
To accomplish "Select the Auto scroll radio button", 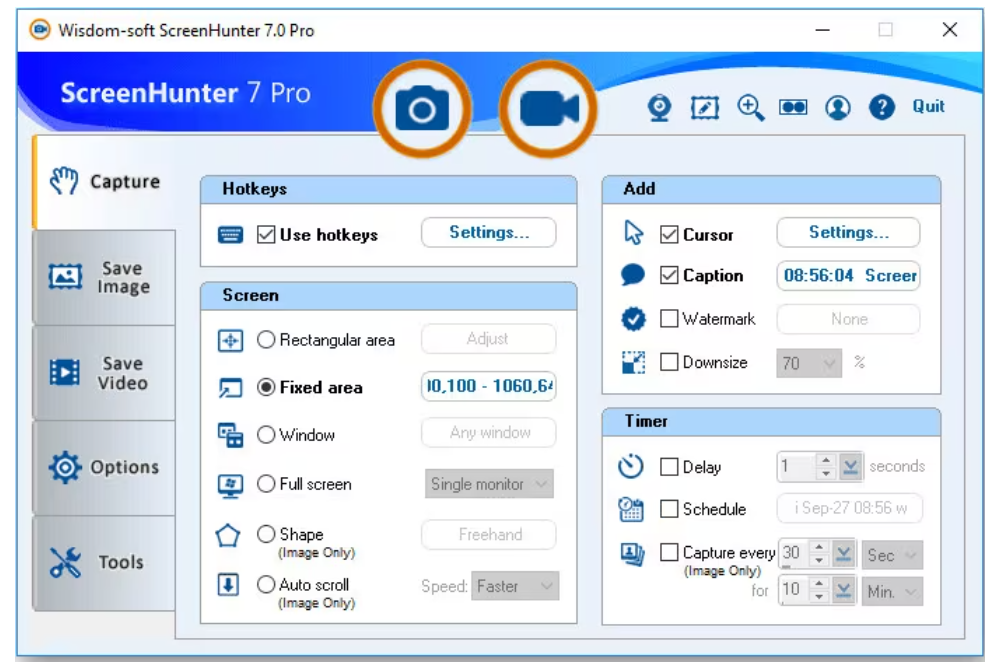I will [x=266, y=584].
